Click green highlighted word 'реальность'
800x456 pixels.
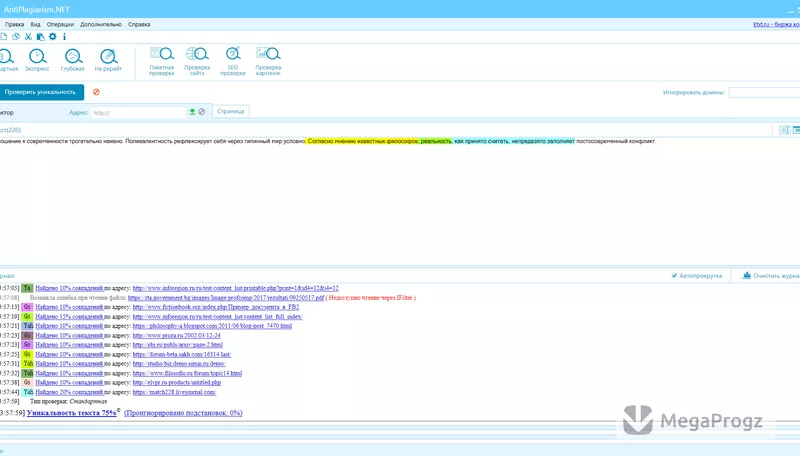coord(436,141)
